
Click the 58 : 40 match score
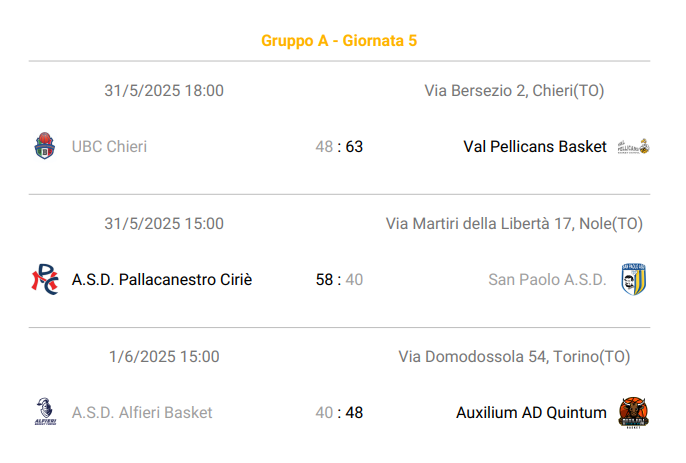[x=339, y=280]
